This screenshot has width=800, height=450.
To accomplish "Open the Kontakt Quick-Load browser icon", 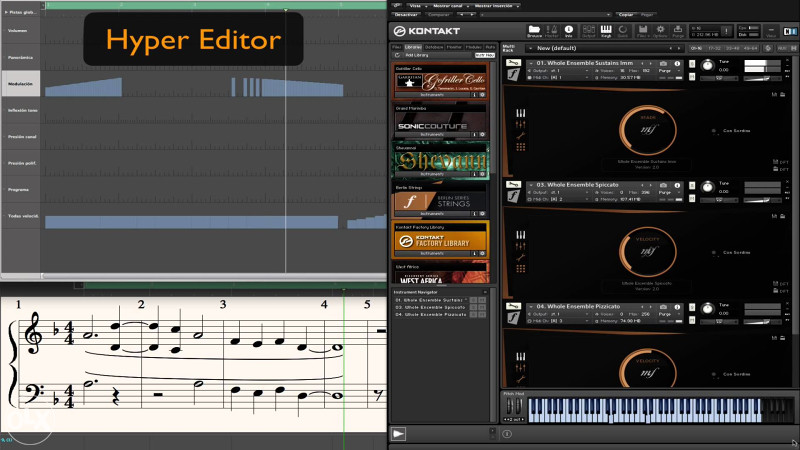I will coord(622,31).
